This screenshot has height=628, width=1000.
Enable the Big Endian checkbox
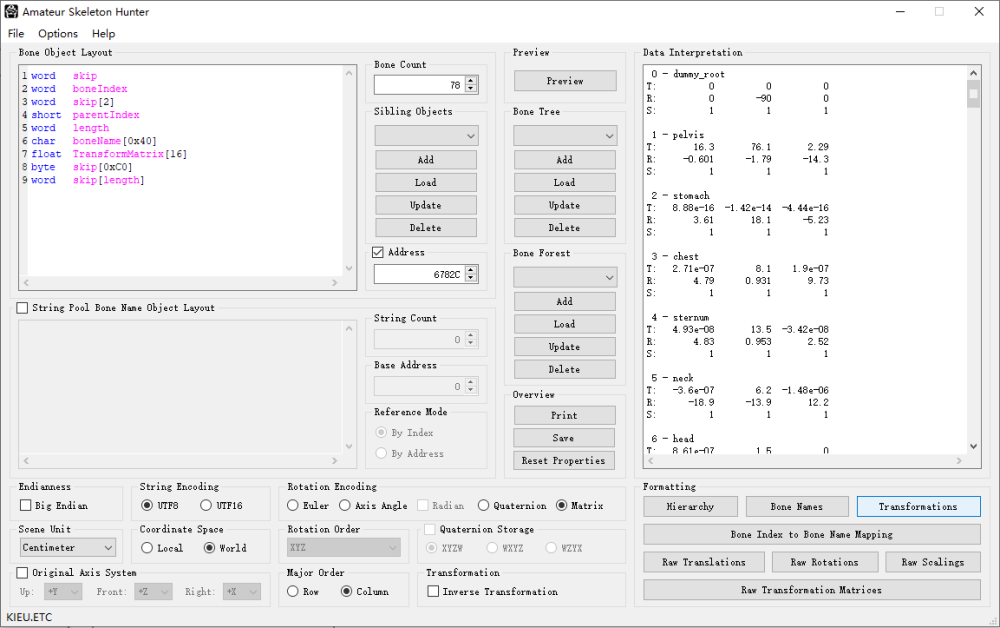[27, 506]
